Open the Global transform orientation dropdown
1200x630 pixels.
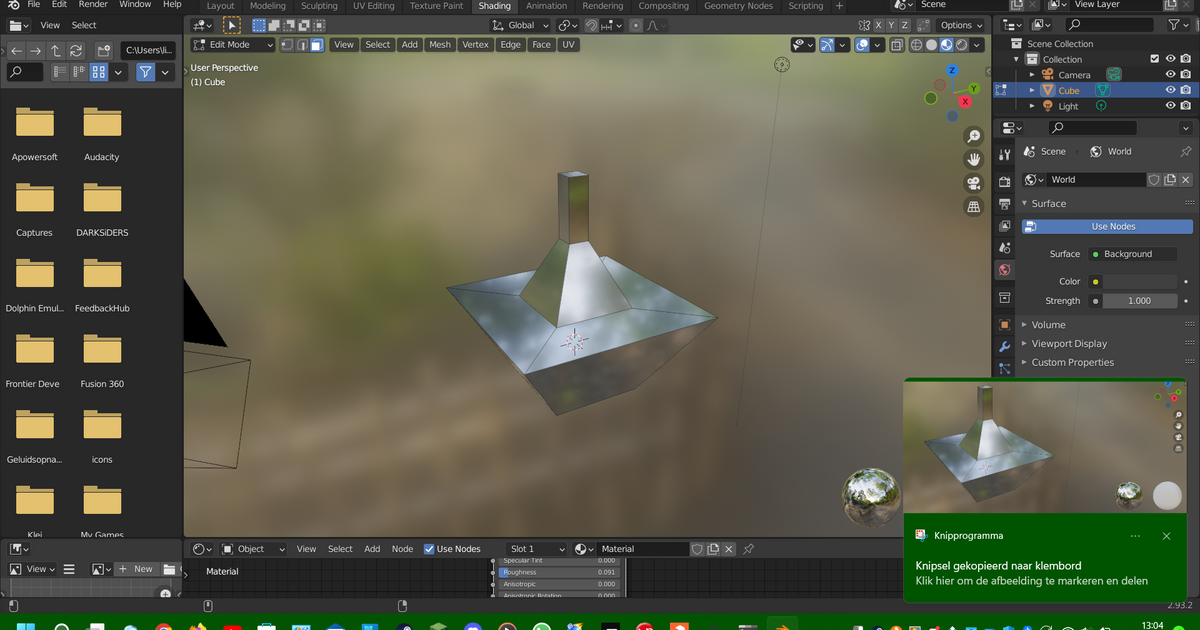coord(520,25)
